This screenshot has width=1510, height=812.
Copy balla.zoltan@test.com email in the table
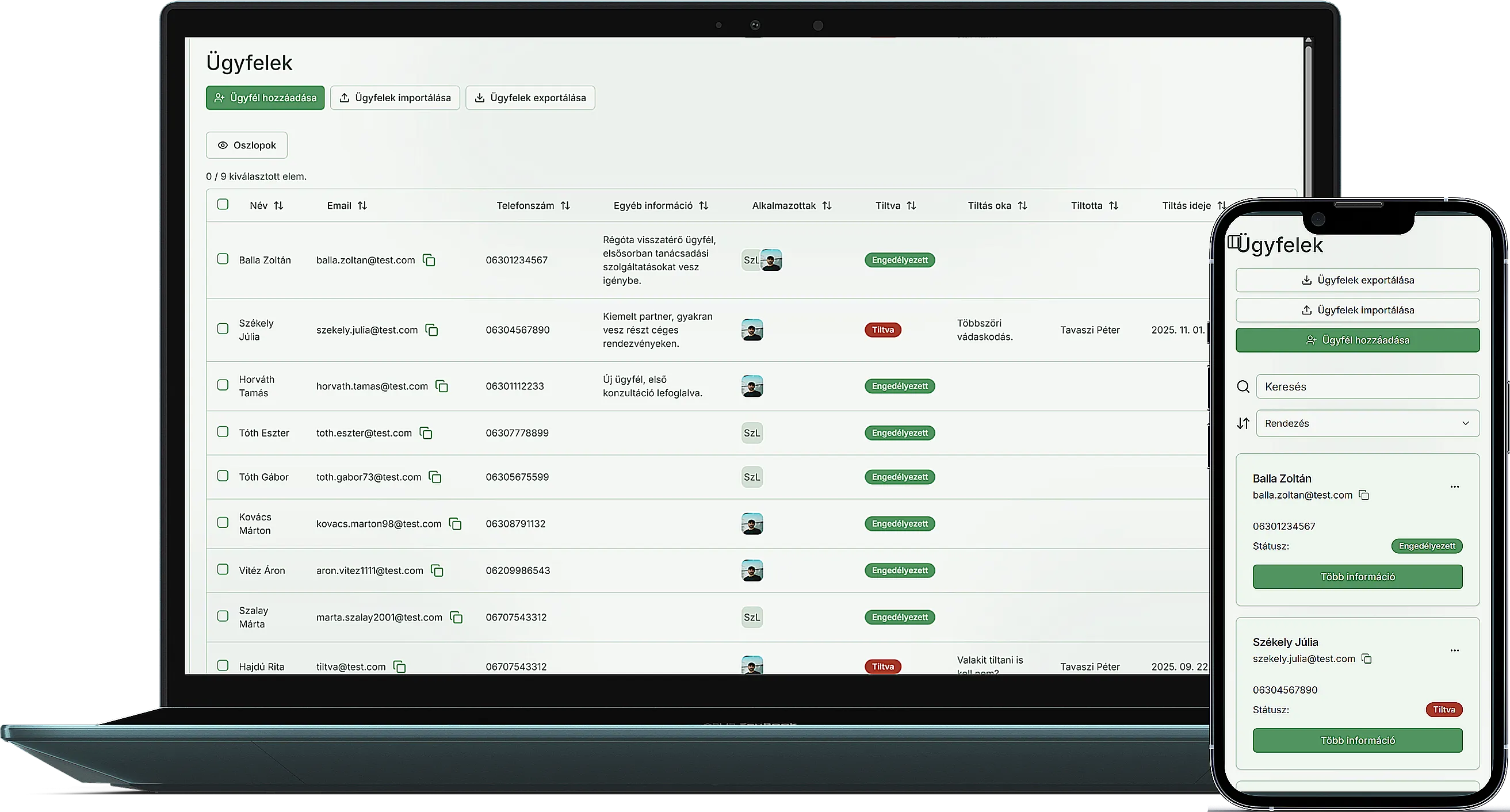pyautogui.click(x=429, y=260)
